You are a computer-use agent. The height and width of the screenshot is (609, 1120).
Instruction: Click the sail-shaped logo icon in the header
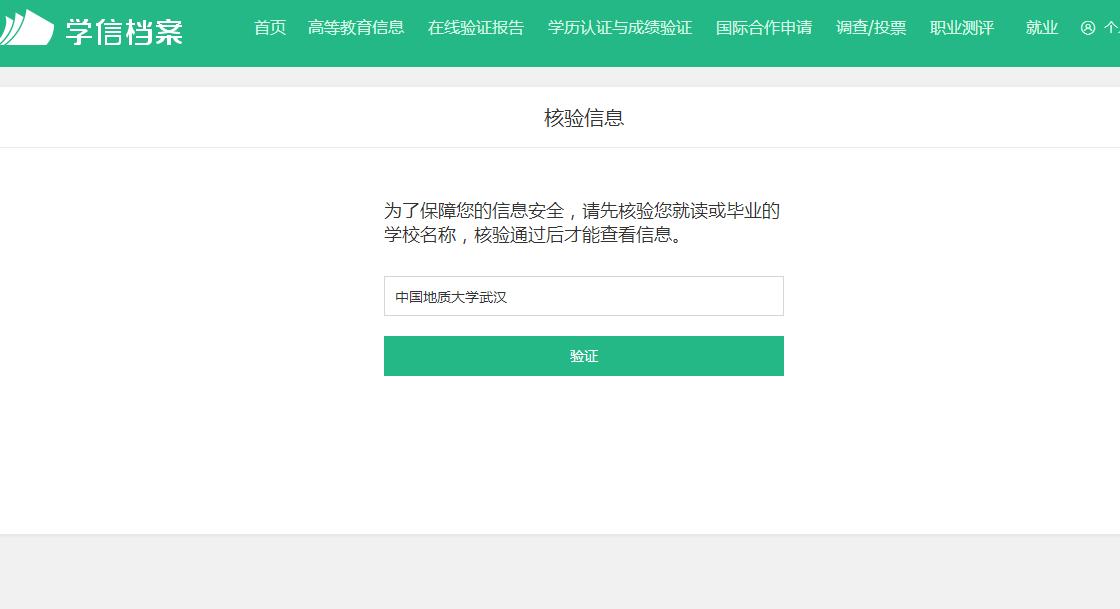(x=27, y=28)
